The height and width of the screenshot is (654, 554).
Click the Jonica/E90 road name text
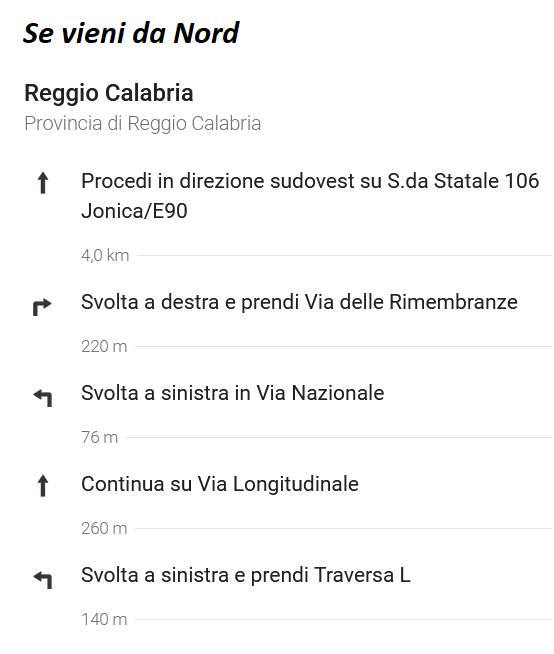tap(134, 211)
